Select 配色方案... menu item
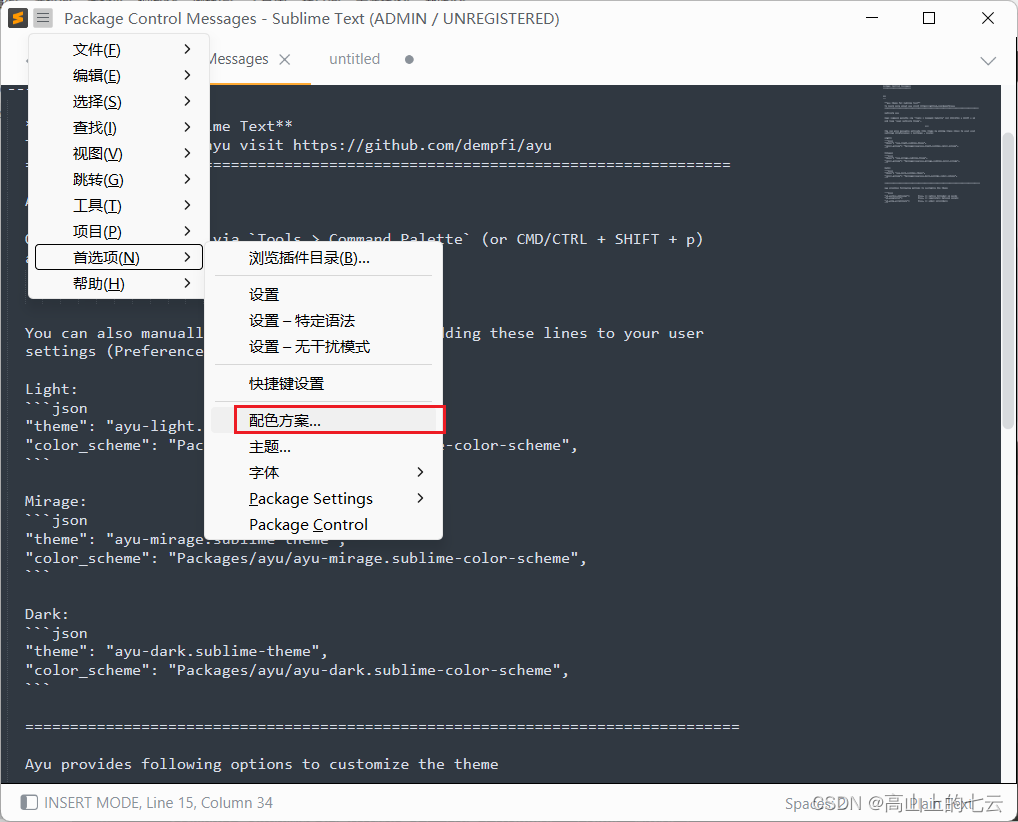Screen dimensions: 1018x822 tap(323, 420)
